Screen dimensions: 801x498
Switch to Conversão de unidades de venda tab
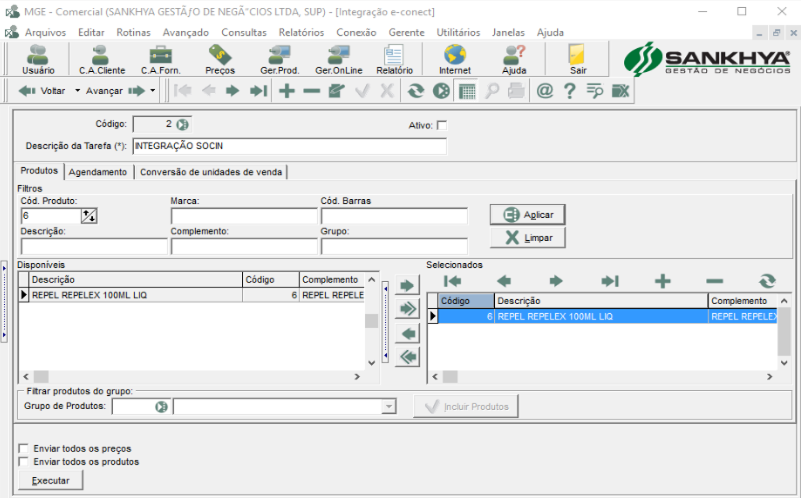coord(211,172)
